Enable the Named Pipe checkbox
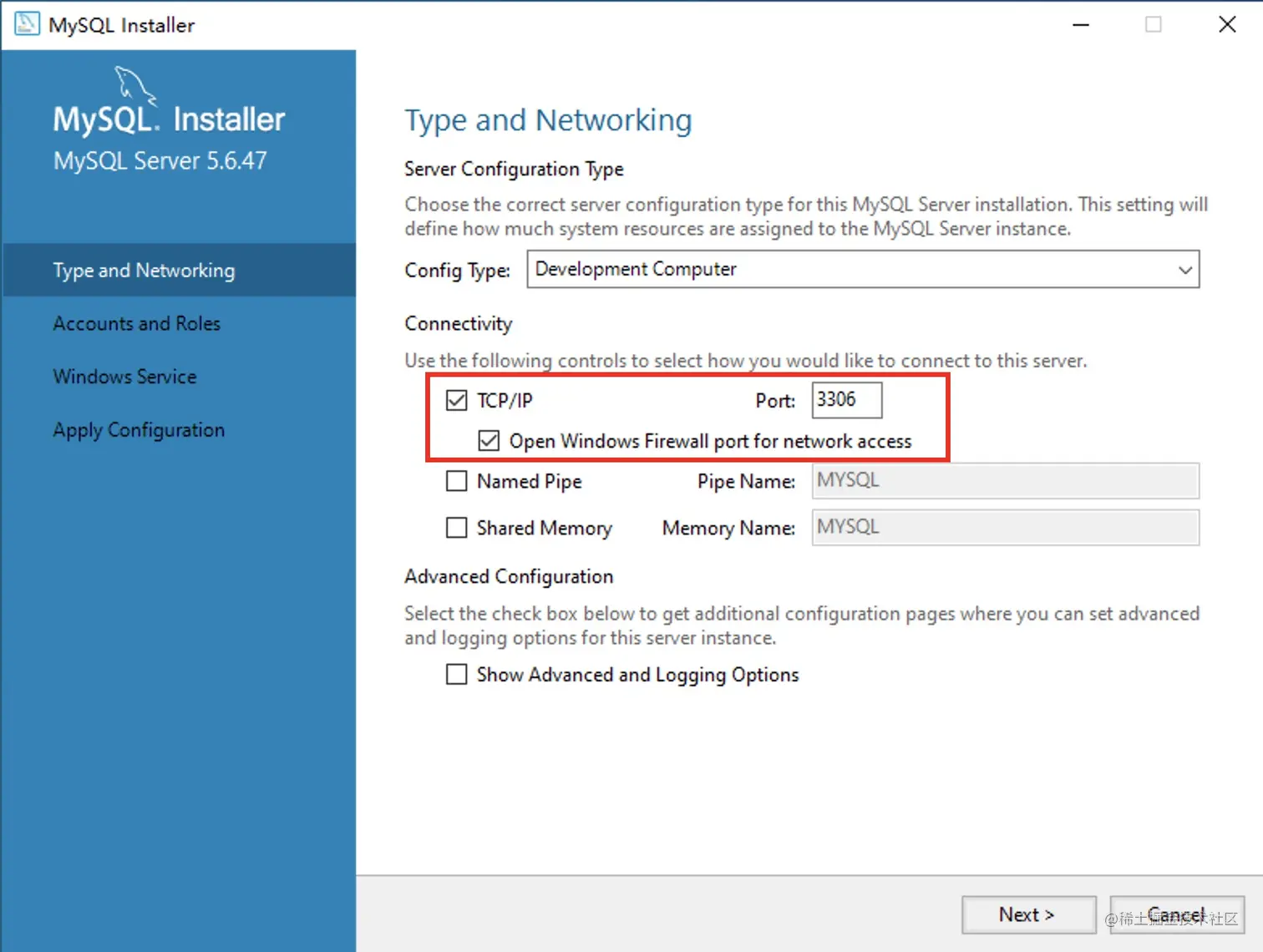Image resolution: width=1263 pixels, height=952 pixels. (456, 481)
